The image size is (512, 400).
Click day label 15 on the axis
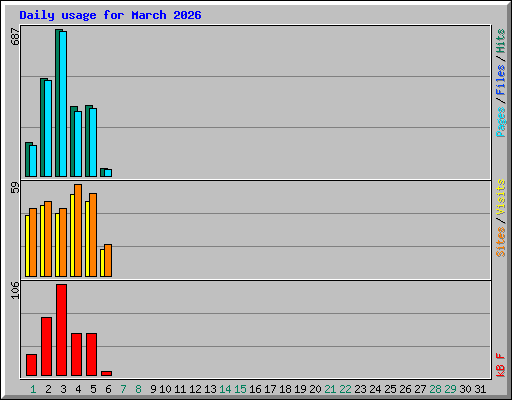[x=240, y=389]
